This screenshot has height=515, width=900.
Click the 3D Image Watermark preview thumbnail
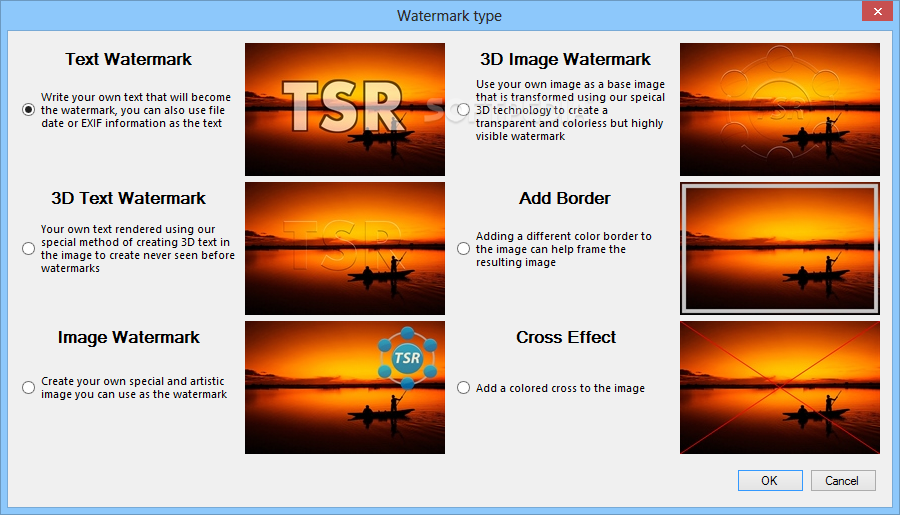[x=779, y=109]
